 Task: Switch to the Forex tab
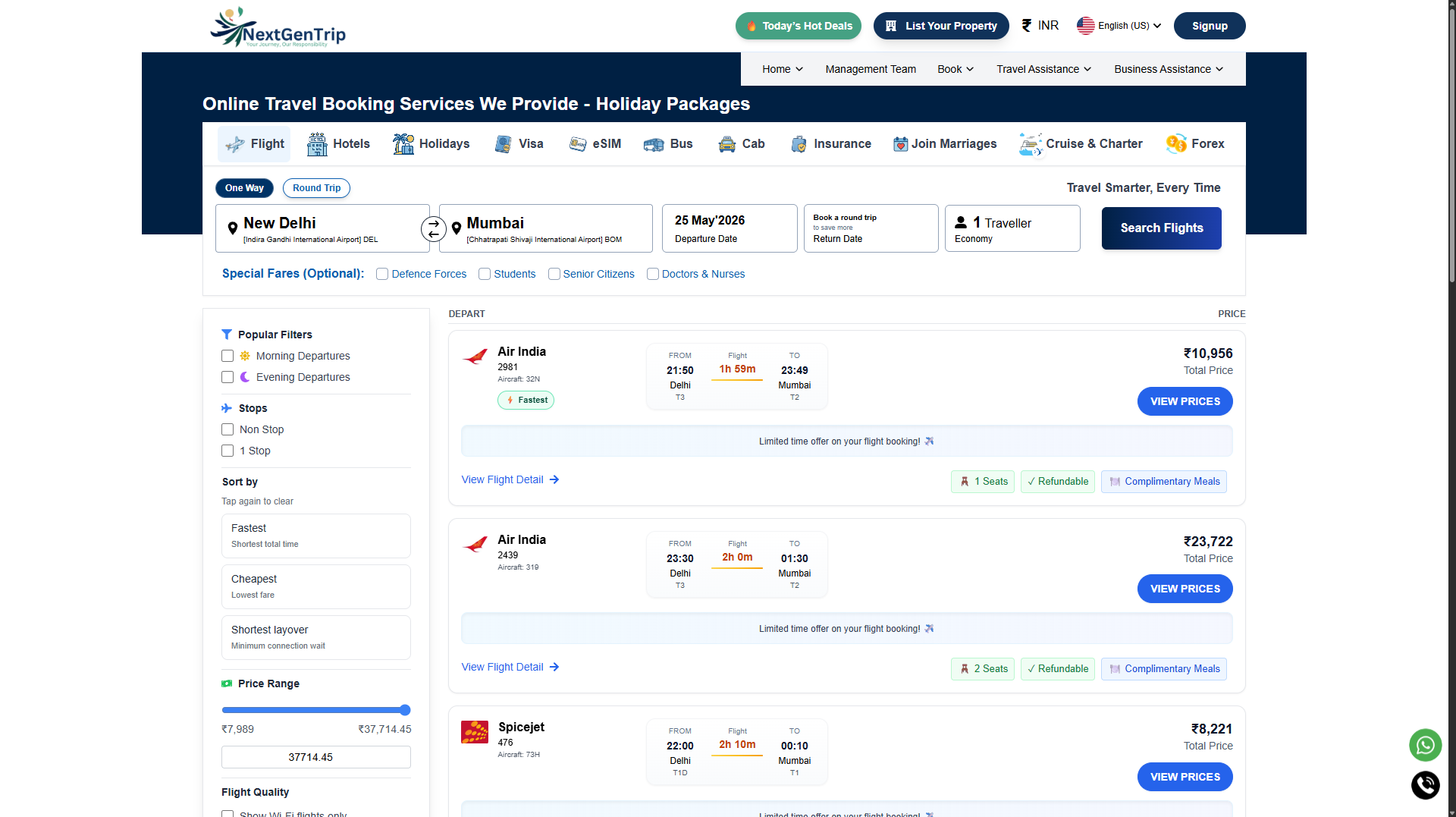pos(1195,144)
